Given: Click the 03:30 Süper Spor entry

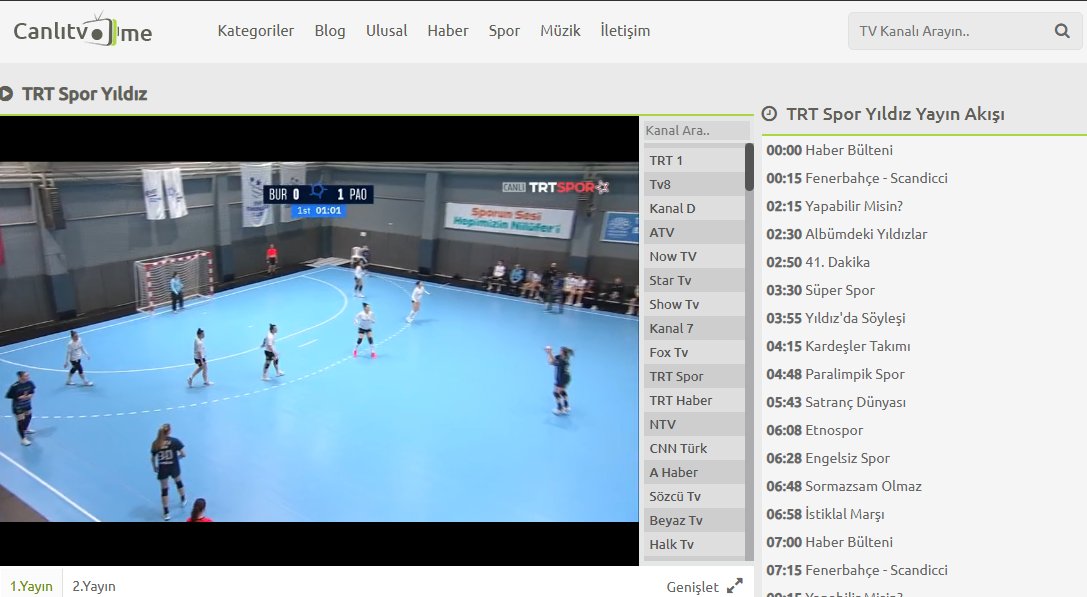Looking at the screenshot, I should point(820,290).
